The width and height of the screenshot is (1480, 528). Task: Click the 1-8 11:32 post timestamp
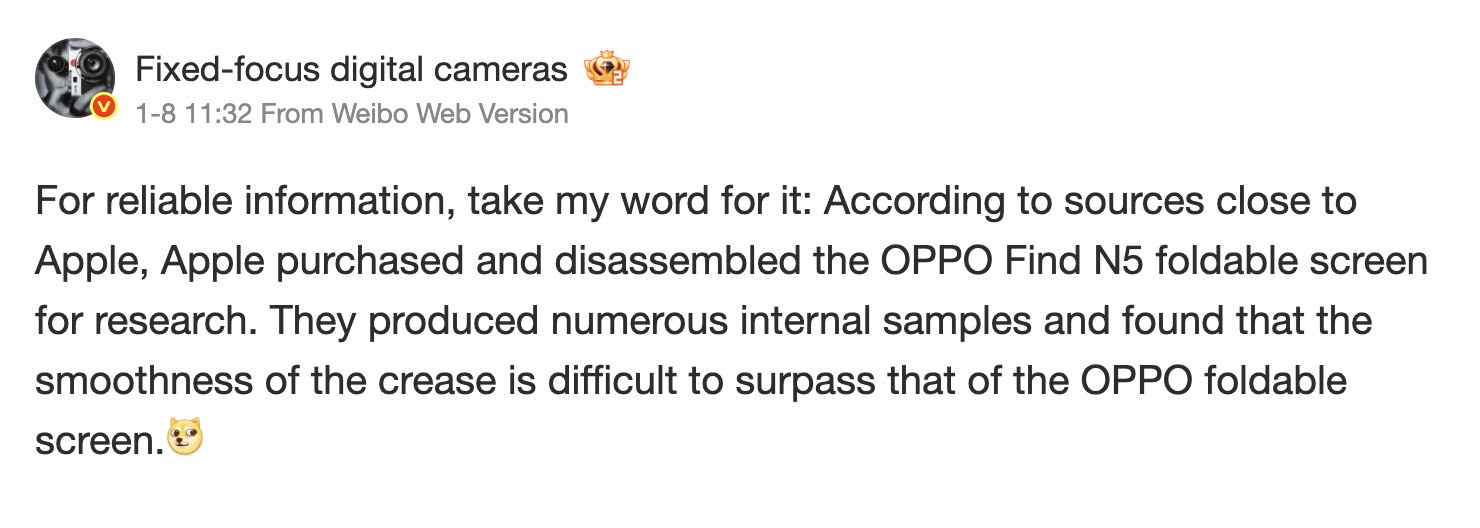click(192, 114)
